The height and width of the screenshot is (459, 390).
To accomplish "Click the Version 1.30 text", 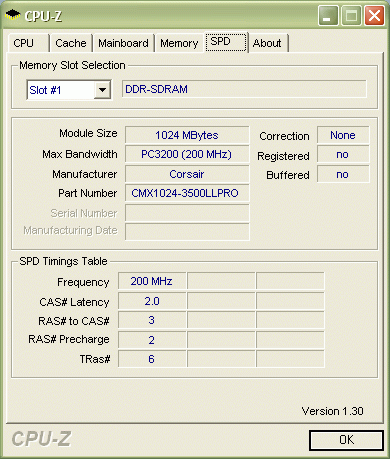I will [x=332, y=411].
